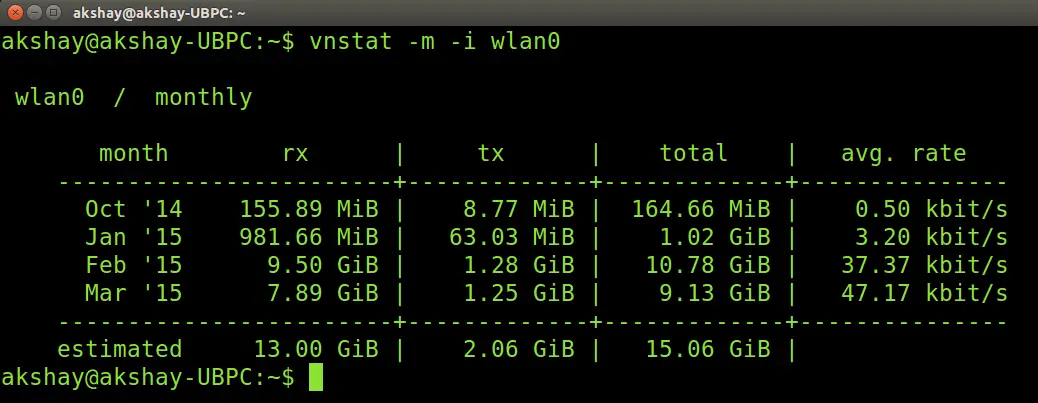Click the green cursor block at the prompt

point(316,377)
